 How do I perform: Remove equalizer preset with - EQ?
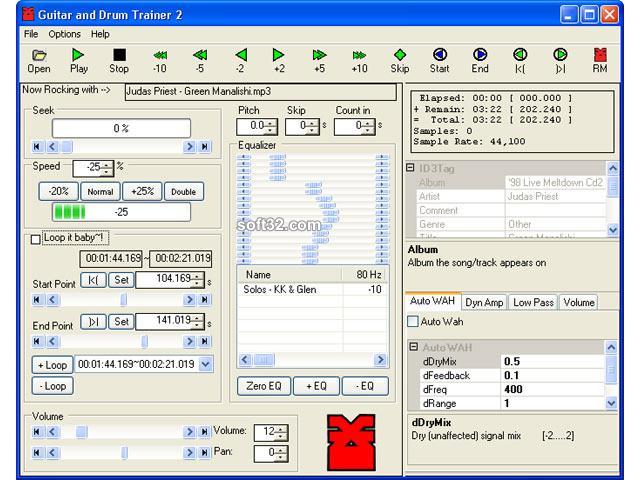click(x=365, y=386)
